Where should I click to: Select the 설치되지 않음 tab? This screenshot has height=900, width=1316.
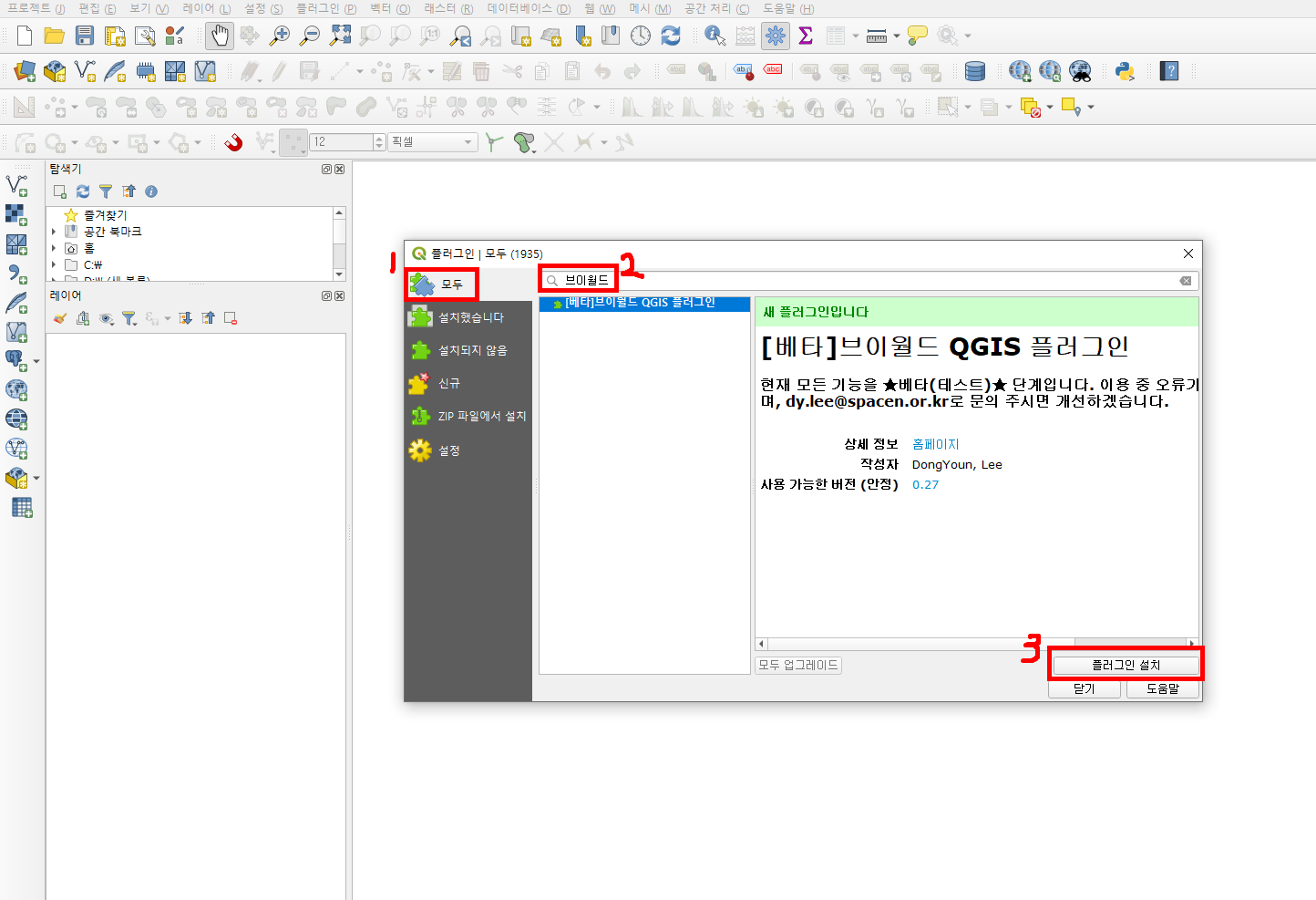(x=468, y=350)
